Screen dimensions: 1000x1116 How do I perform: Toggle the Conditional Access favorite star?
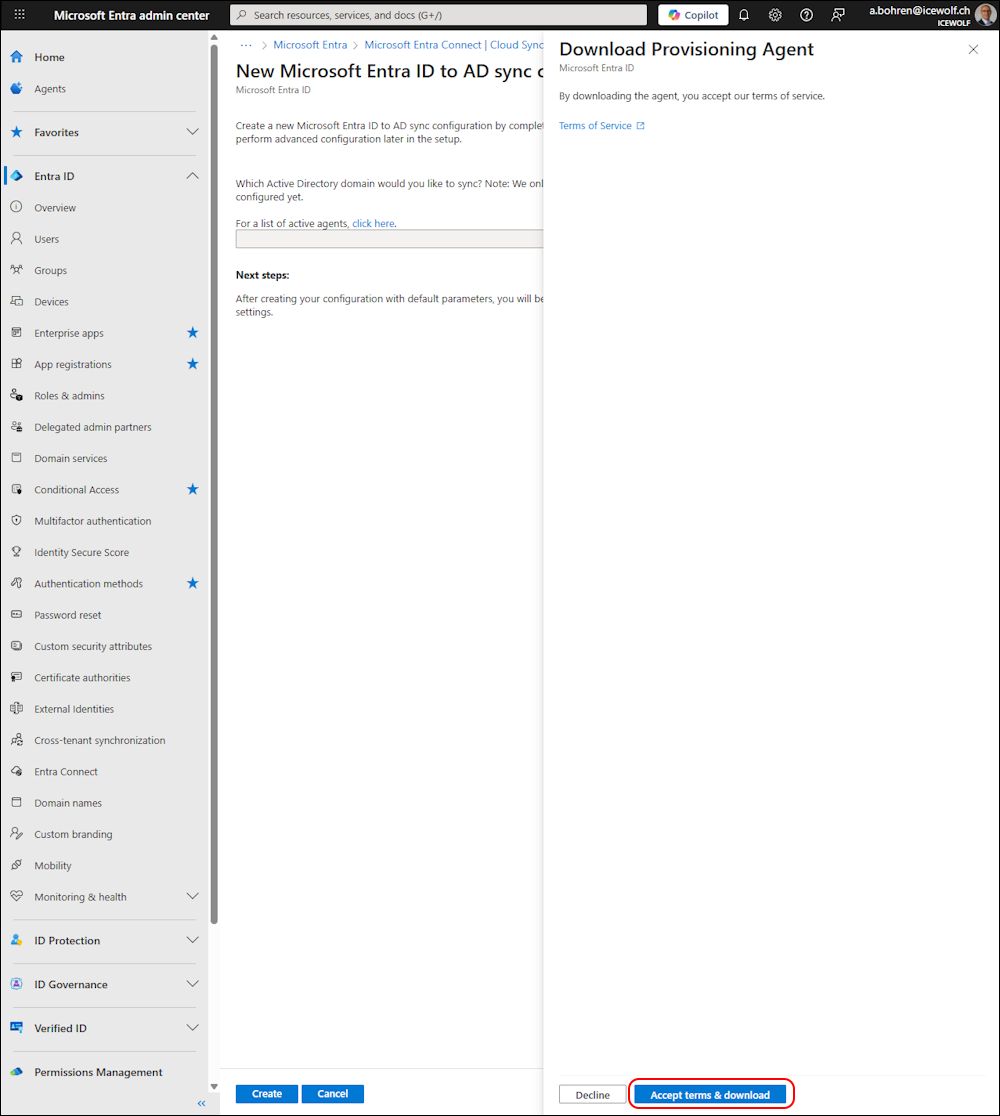[193, 489]
